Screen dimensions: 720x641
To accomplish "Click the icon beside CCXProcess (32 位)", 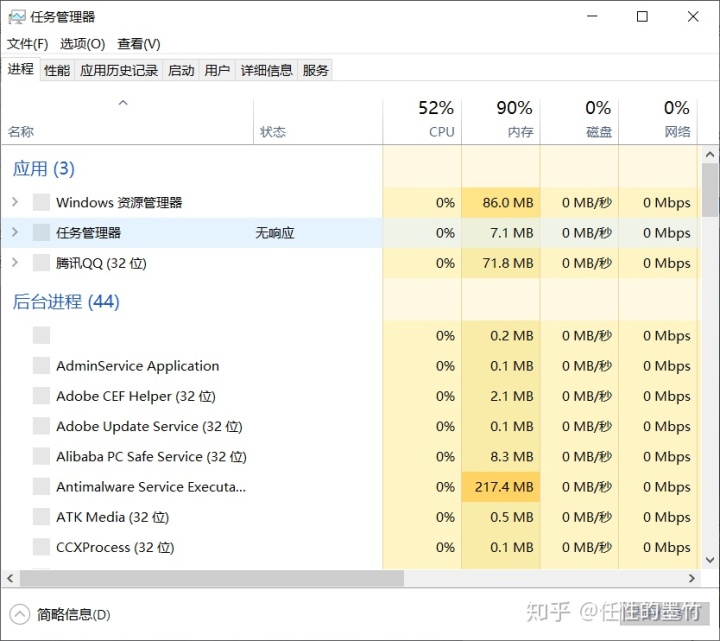I will 41,547.
